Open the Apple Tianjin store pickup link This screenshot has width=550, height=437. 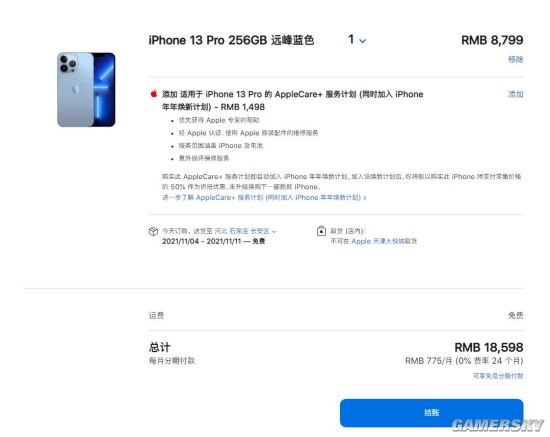coord(384,241)
